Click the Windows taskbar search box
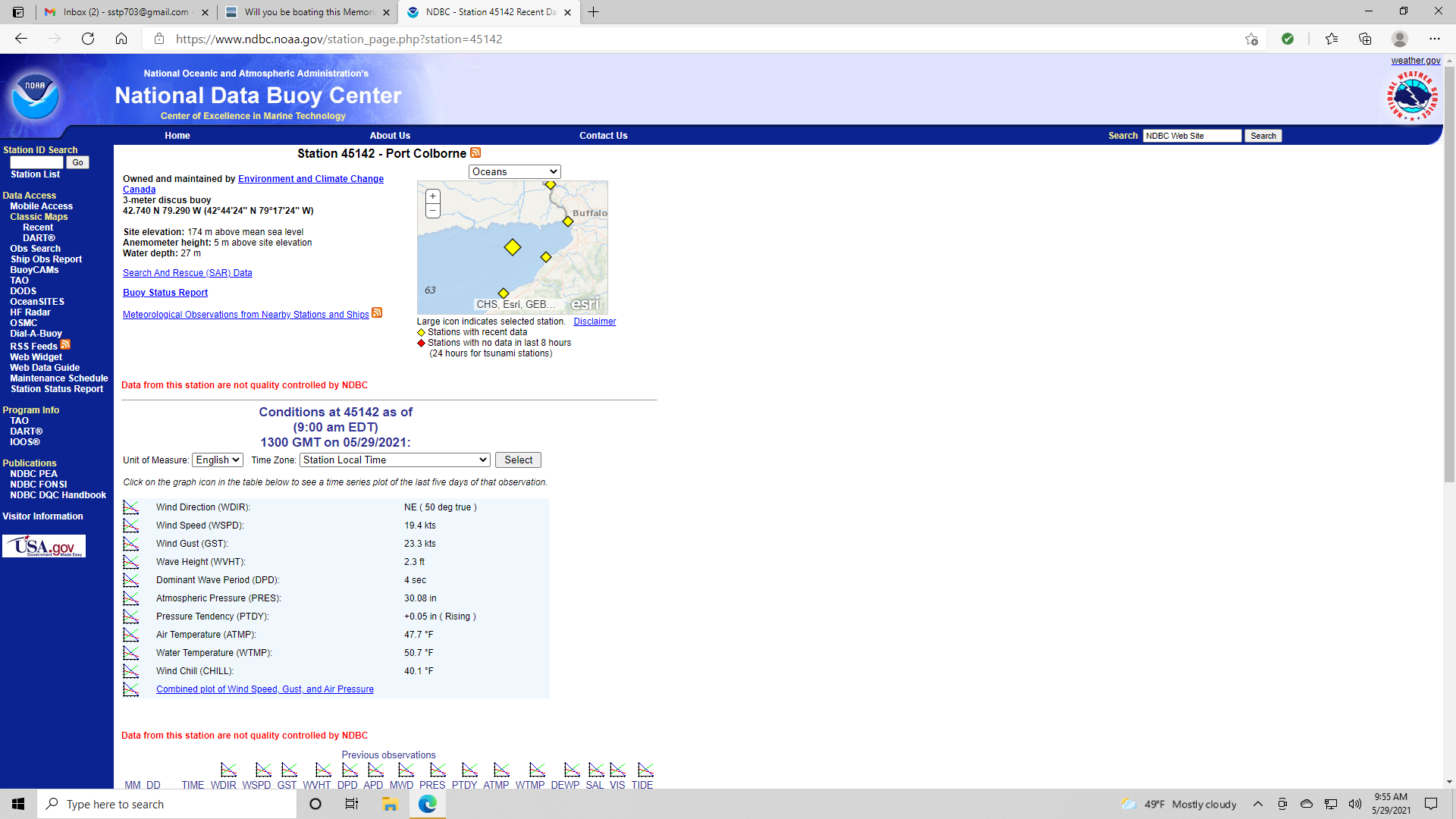This screenshot has width=1456, height=819. tap(167, 804)
